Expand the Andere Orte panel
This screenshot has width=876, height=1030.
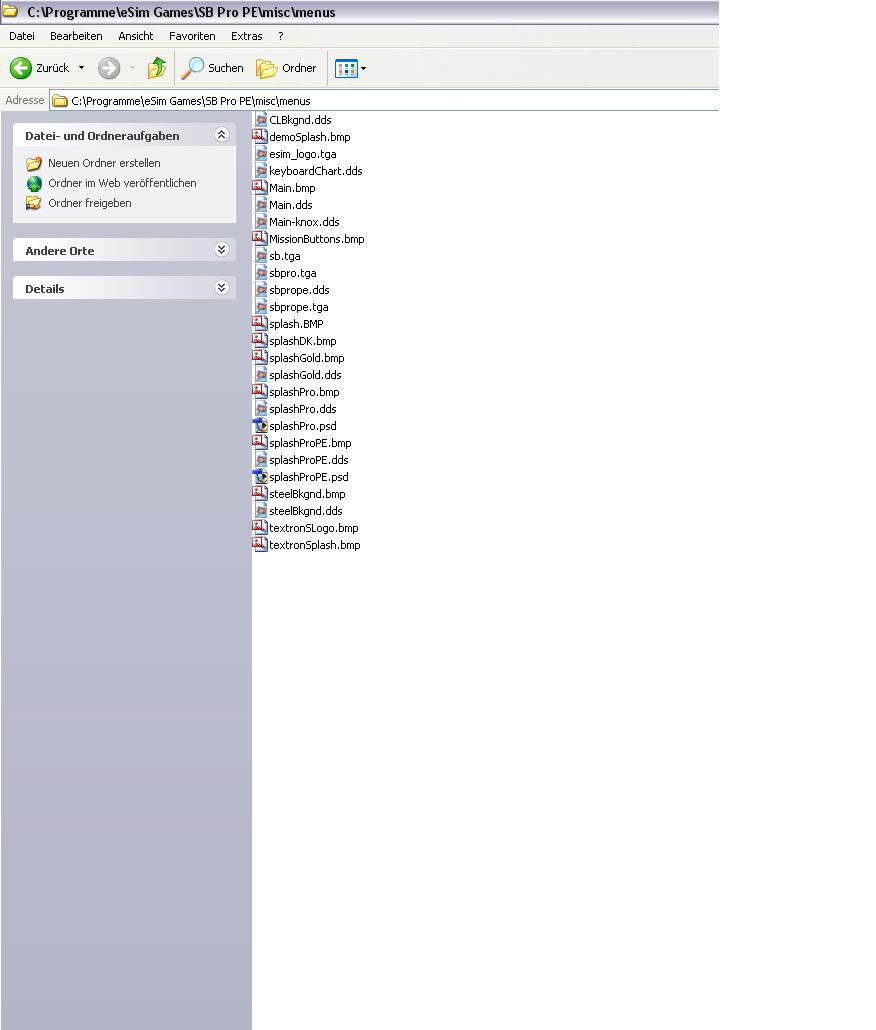click(222, 250)
